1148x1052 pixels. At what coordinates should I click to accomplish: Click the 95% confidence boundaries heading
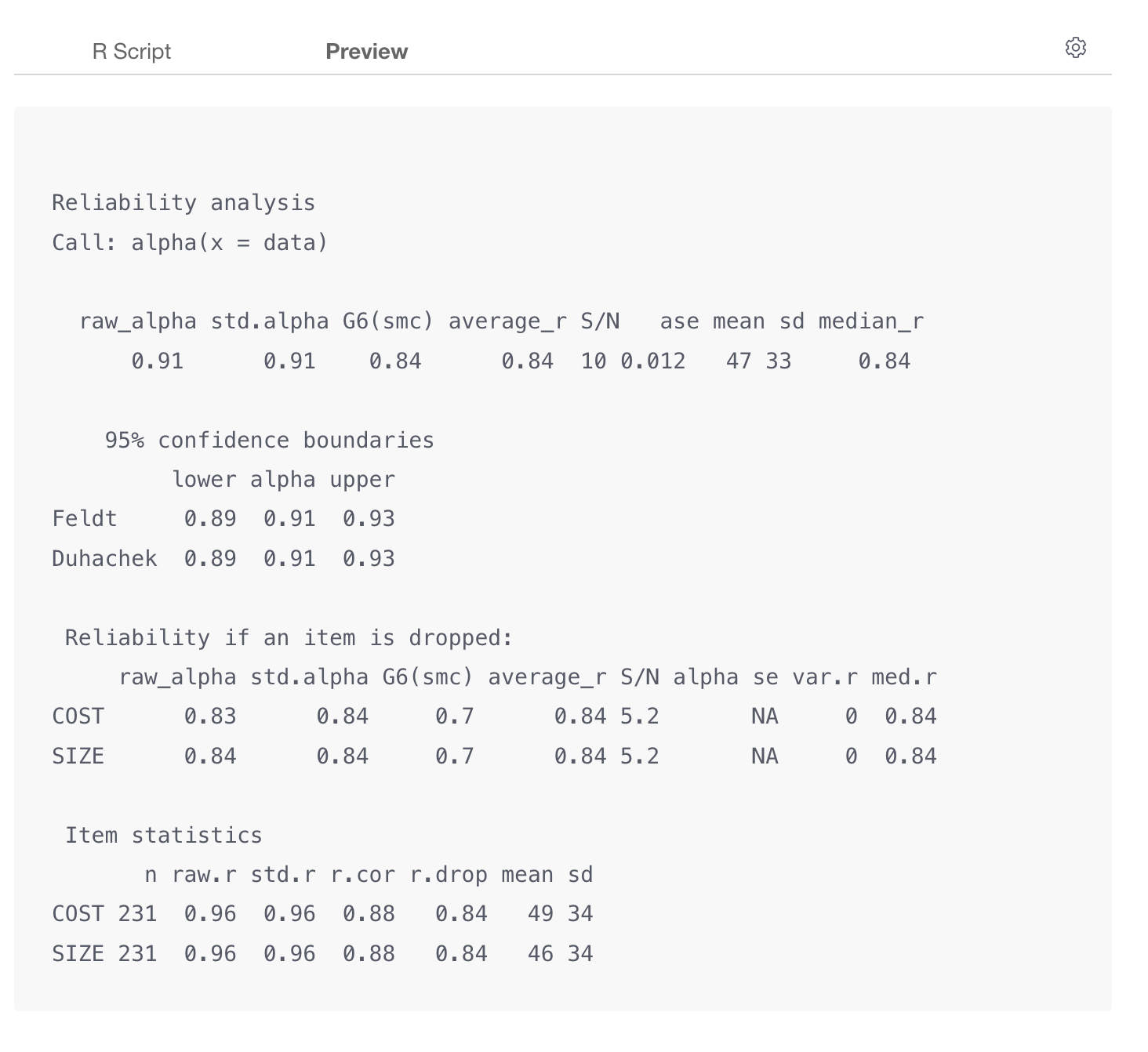tap(270, 440)
